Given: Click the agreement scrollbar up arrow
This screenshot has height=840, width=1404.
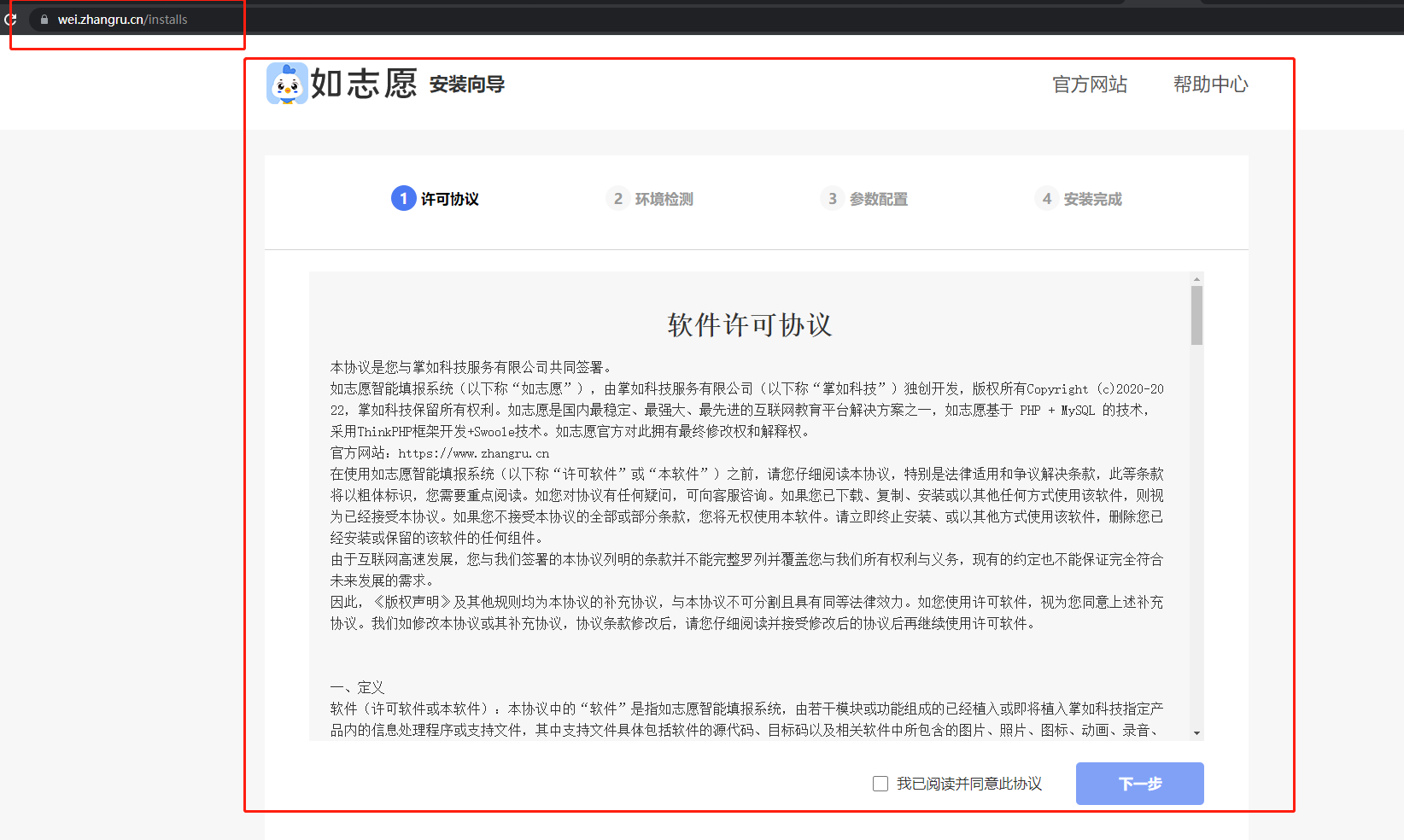Looking at the screenshot, I should pos(1196,279).
